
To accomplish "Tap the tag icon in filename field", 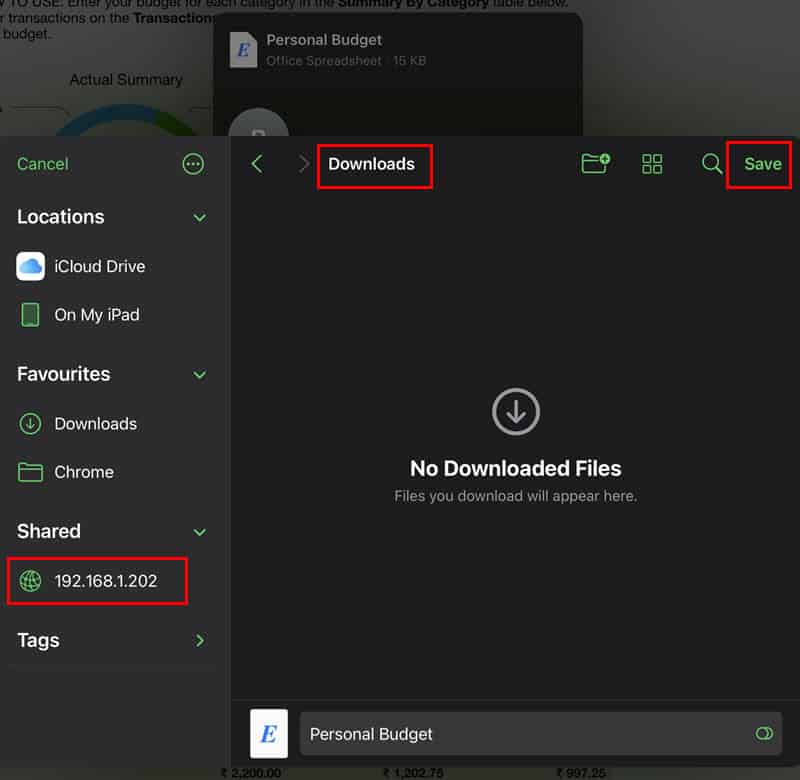I will coord(764,734).
